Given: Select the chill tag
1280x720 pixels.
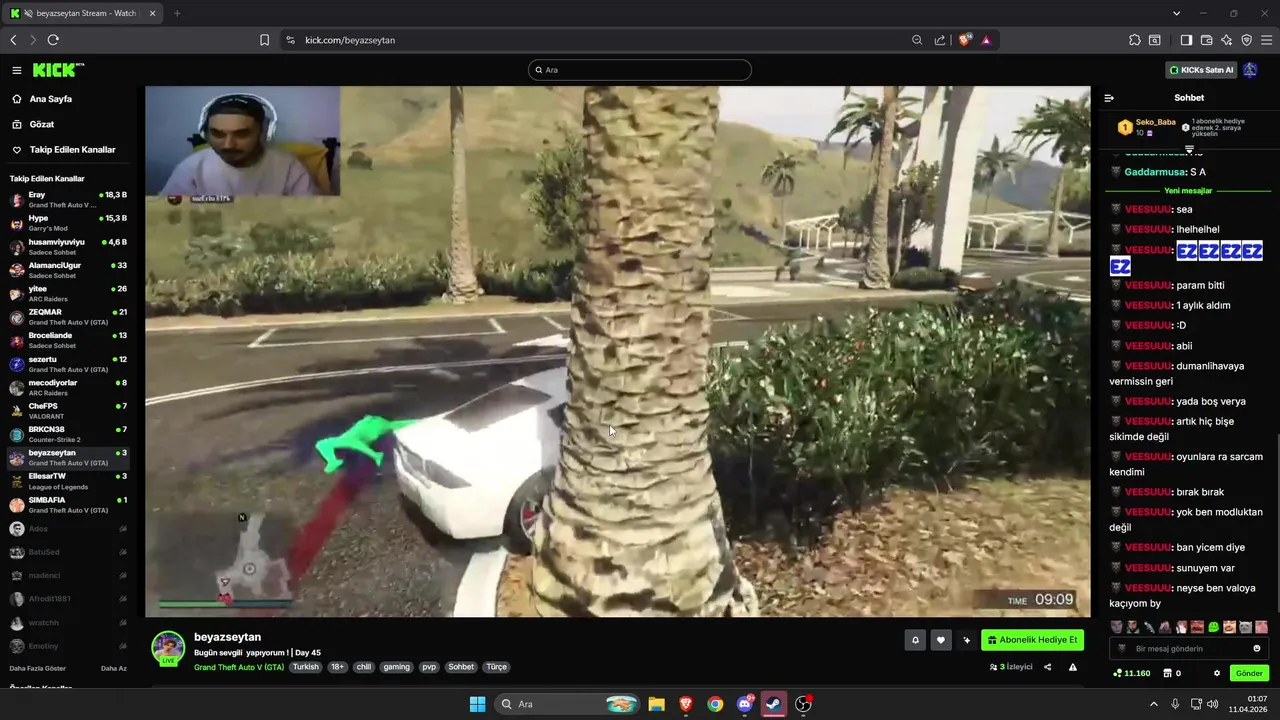Looking at the screenshot, I should pyautogui.click(x=364, y=667).
